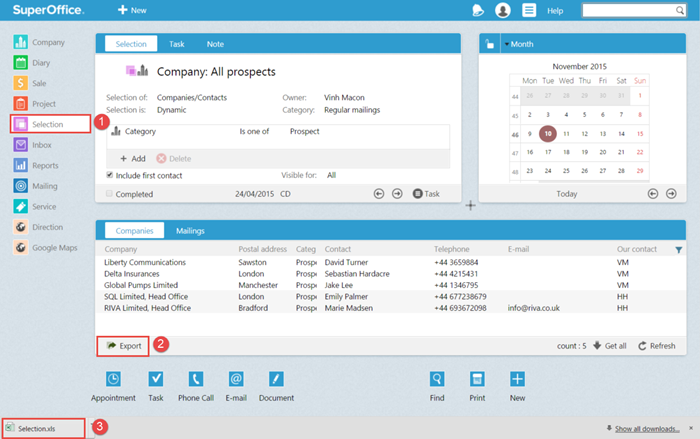
Task: Switch to the Mailings tab
Action: tap(190, 230)
